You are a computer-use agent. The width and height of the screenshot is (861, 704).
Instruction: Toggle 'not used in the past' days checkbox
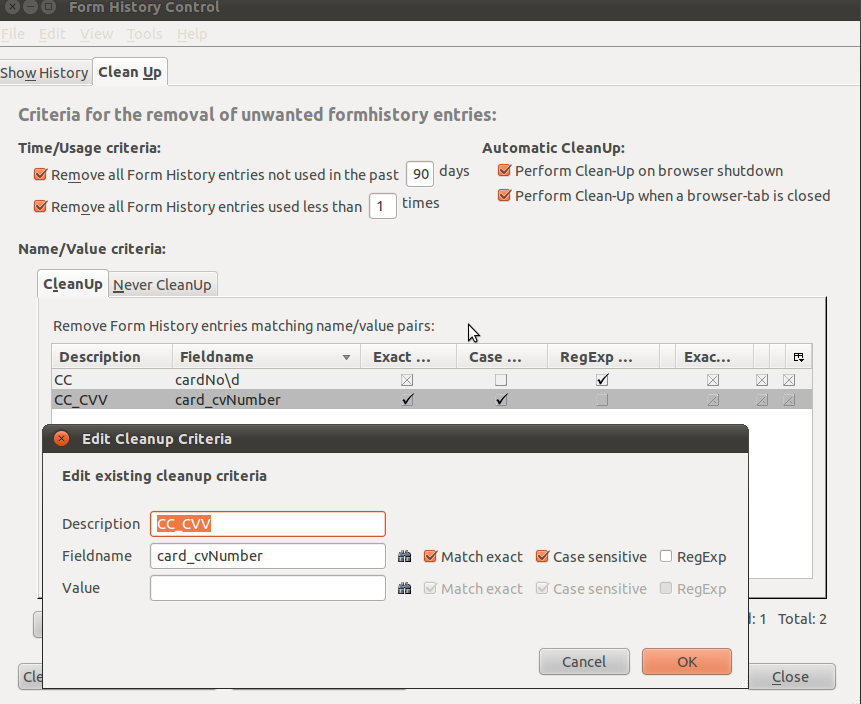(x=40, y=174)
